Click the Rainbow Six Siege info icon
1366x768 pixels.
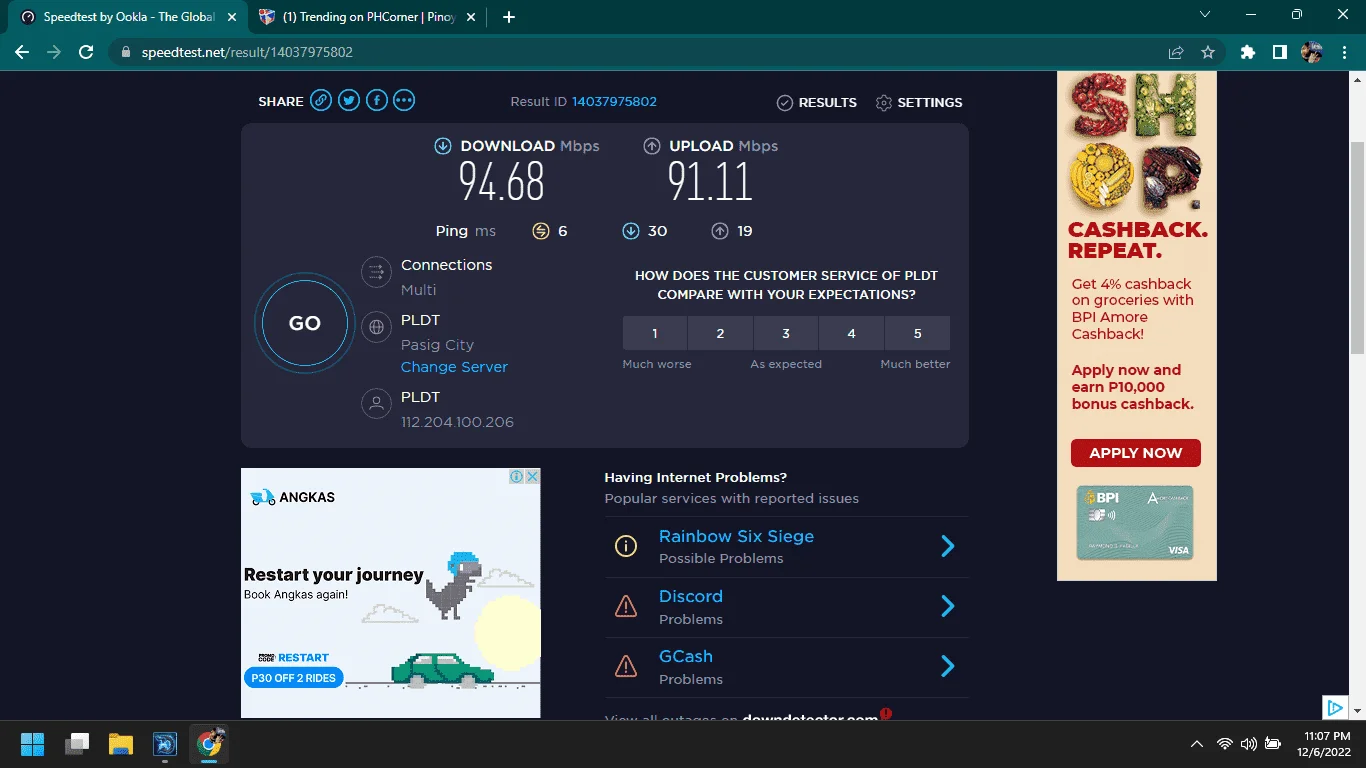tap(626, 546)
